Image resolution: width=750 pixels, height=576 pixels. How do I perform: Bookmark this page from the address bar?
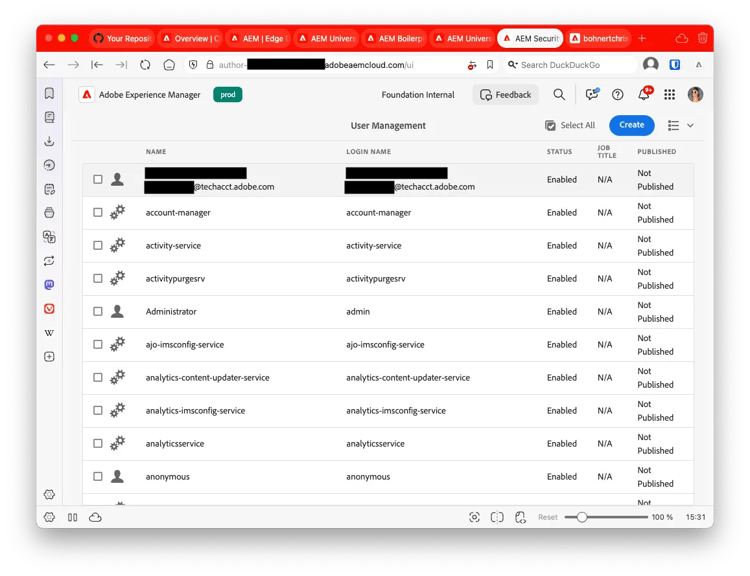pos(490,65)
